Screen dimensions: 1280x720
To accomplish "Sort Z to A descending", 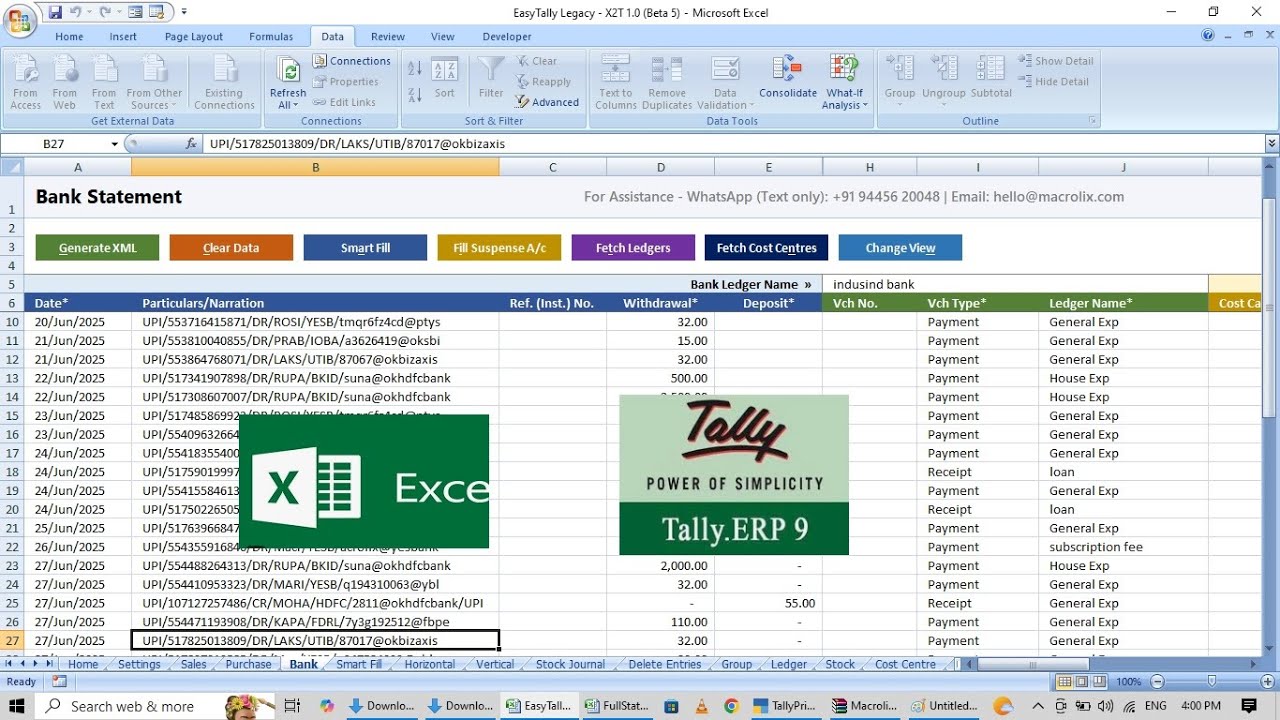I will tap(415, 95).
